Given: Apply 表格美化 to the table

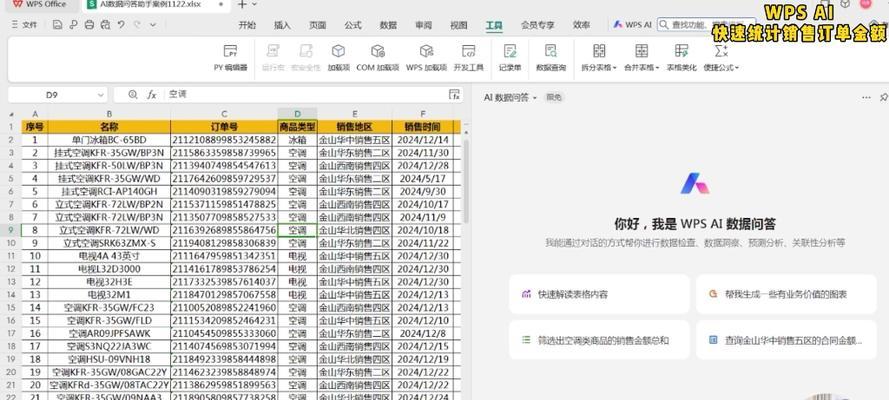Looking at the screenshot, I should [681, 58].
